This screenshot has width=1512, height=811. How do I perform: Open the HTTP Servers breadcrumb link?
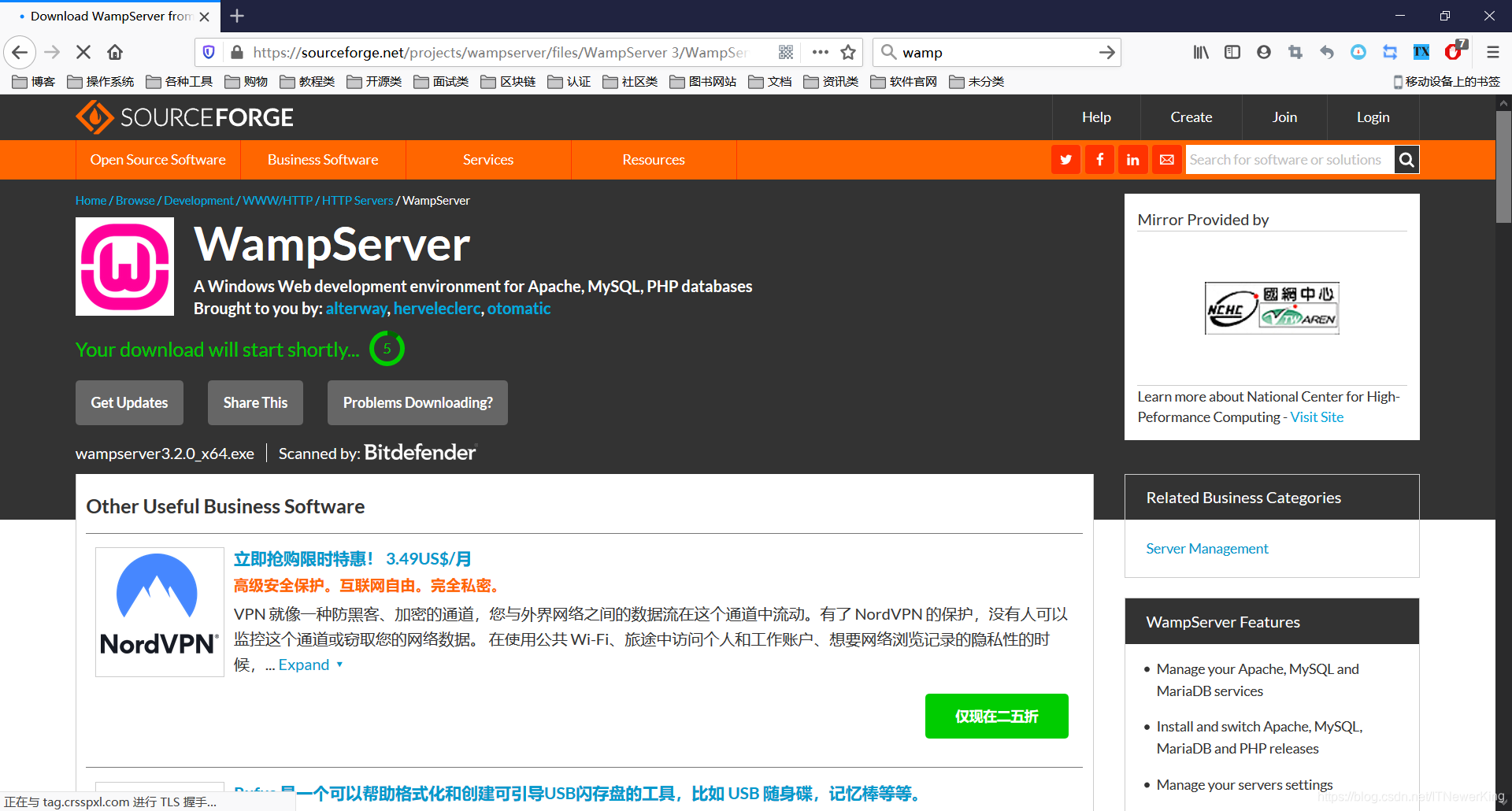coord(358,201)
